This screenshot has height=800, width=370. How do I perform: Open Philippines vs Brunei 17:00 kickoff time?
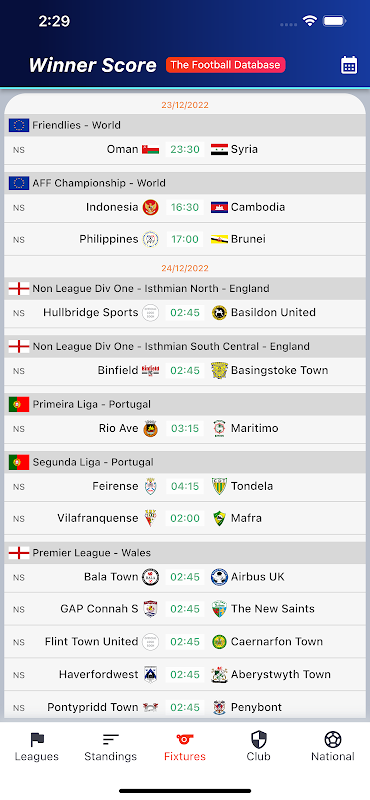[185, 239]
